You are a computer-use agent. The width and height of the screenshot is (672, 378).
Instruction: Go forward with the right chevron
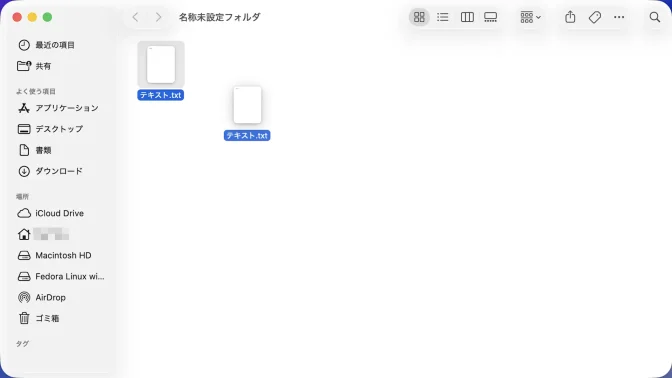click(x=159, y=17)
